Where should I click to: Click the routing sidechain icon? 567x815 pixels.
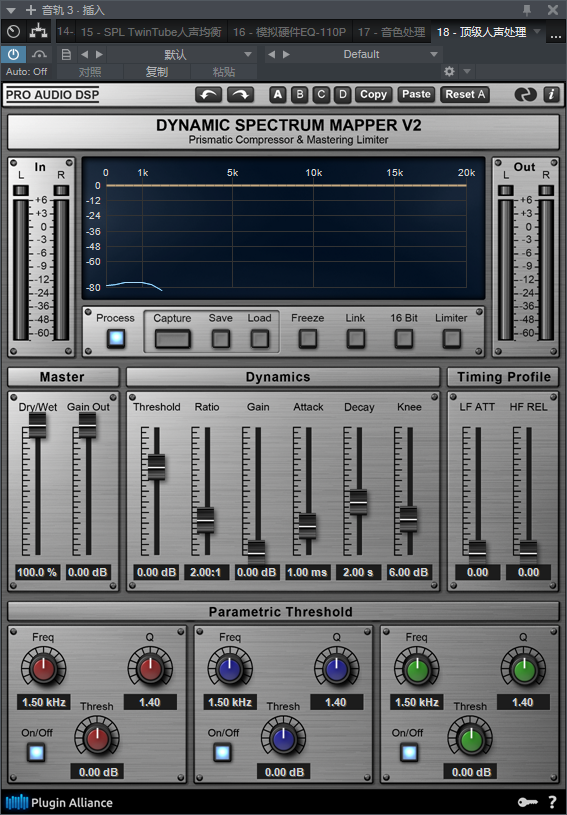coord(38,32)
